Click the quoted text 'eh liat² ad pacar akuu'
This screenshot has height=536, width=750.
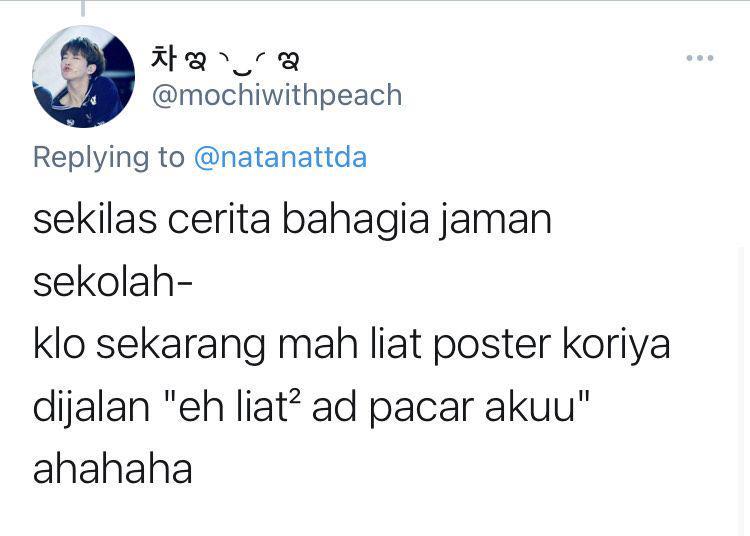point(376,407)
